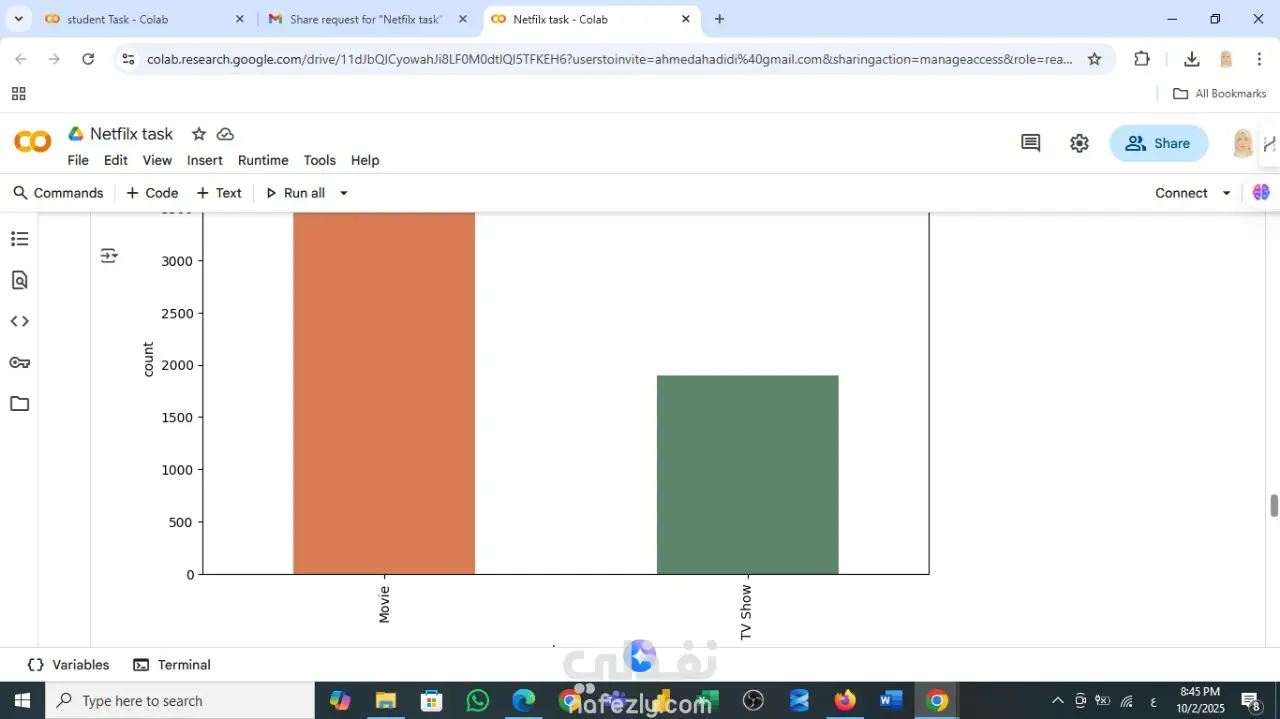Viewport: 1280px width, 719px height.
Task: Open the Chrome tab search dropdown
Action: coord(18,19)
